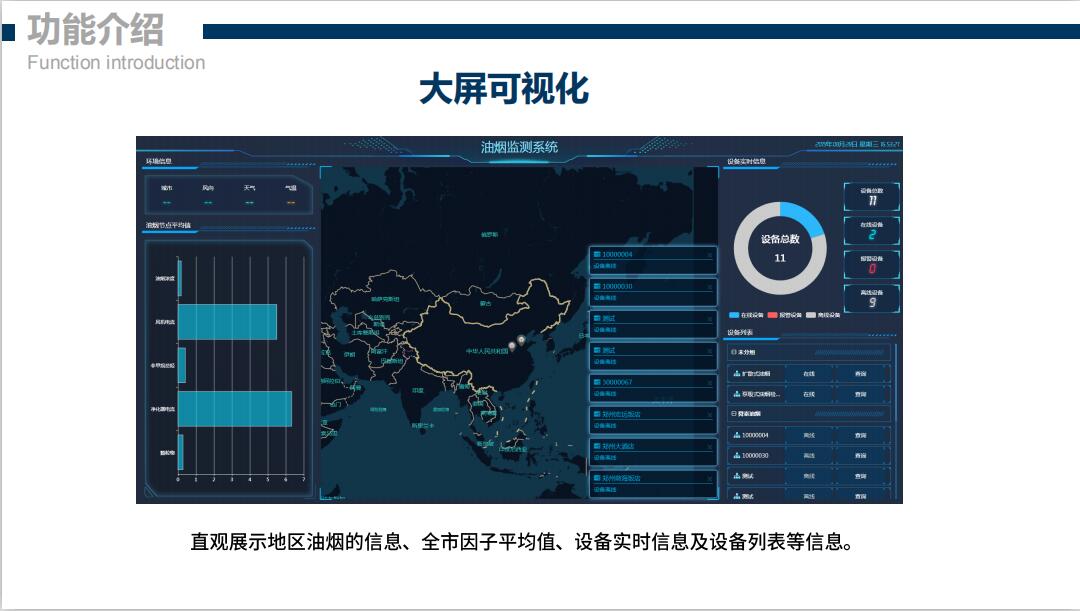Viewport: 1080px width, 611px height.
Task: Click the 中华人民共和国 label on the map
Action: [487, 351]
